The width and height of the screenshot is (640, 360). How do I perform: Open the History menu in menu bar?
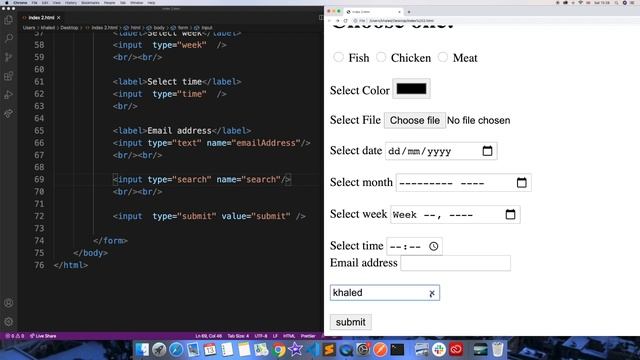pos(71,2)
